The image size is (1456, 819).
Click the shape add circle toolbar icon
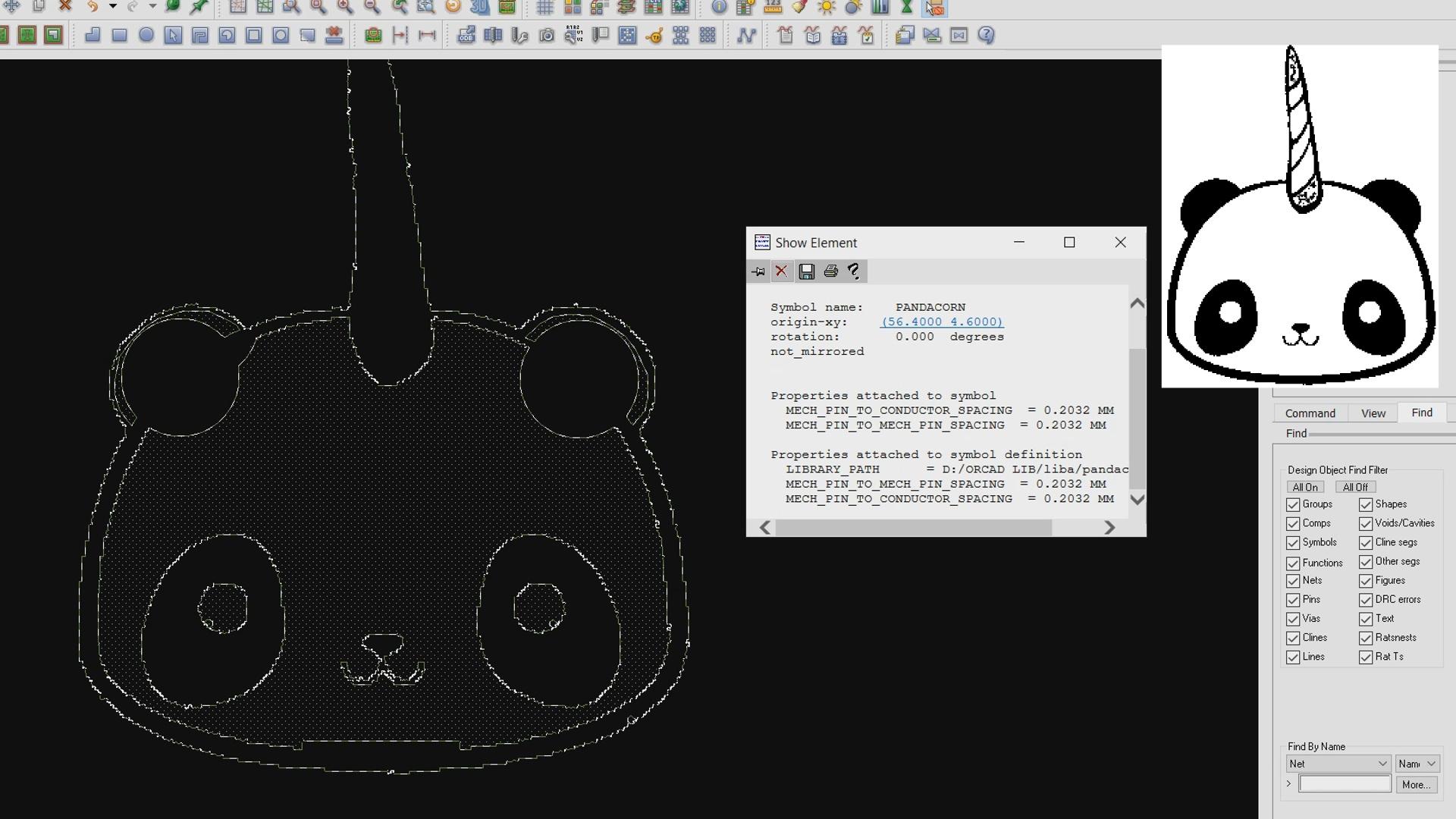tap(146, 36)
